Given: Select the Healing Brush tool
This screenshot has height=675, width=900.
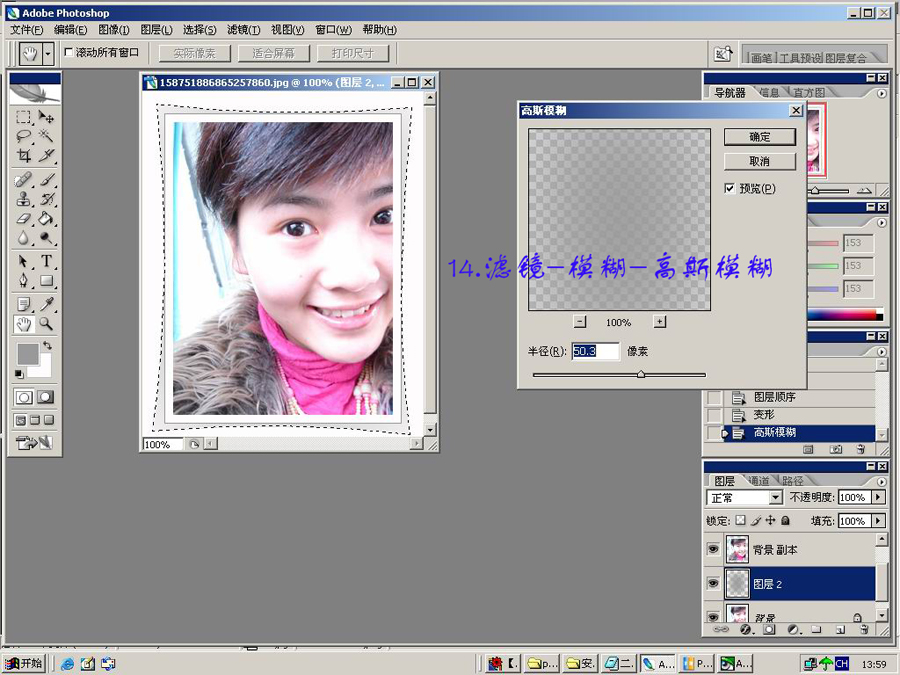Looking at the screenshot, I should point(24,180).
